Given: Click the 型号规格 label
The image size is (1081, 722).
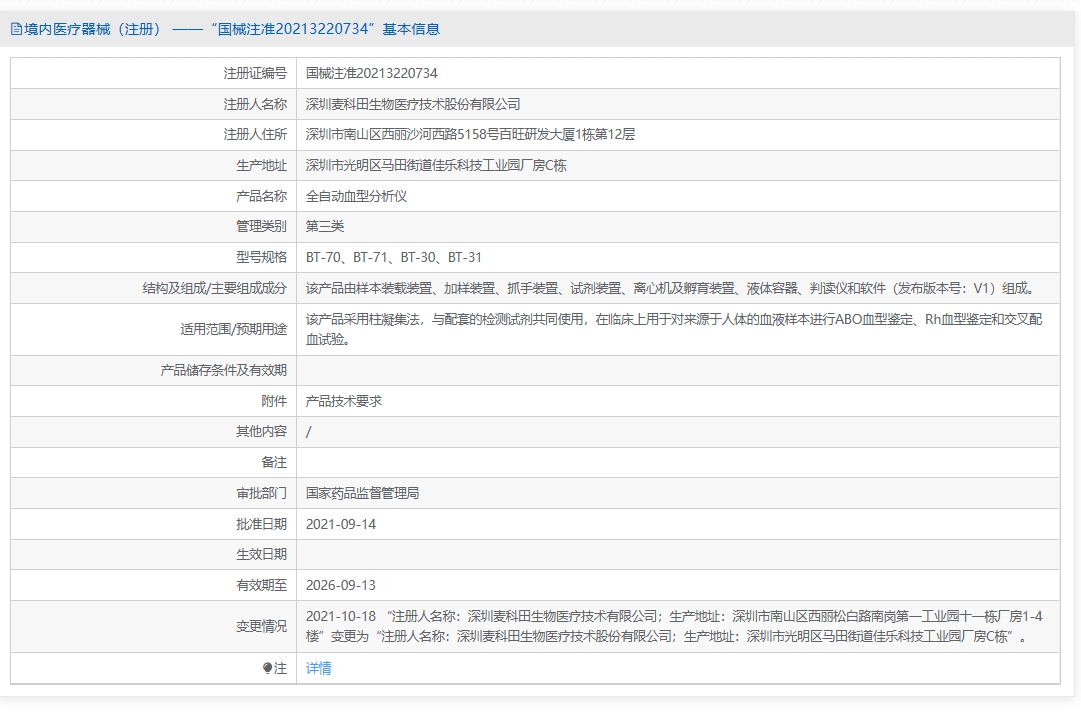Looking at the screenshot, I should (261, 257).
